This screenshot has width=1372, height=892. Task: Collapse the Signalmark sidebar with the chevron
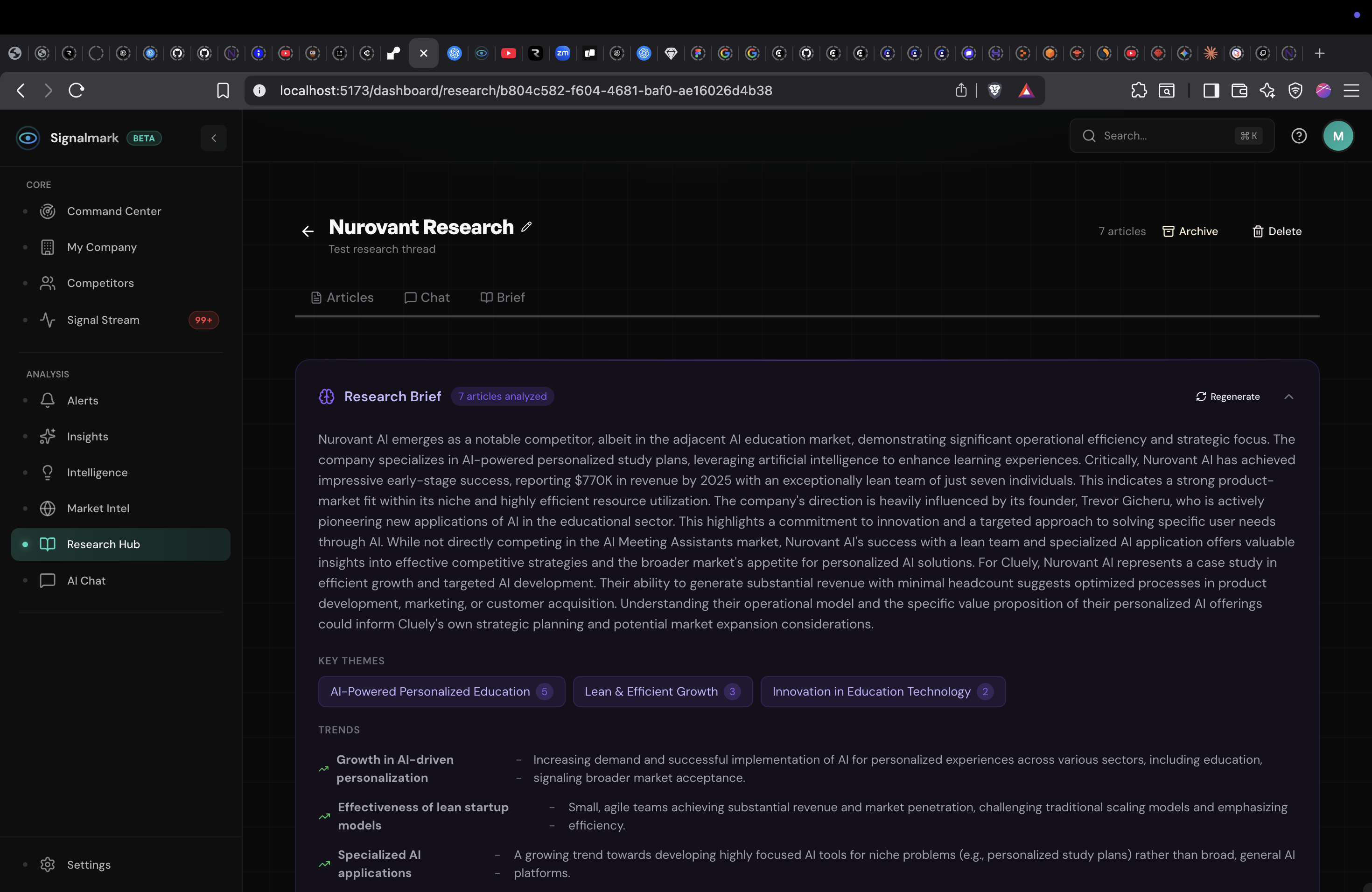tap(213, 138)
